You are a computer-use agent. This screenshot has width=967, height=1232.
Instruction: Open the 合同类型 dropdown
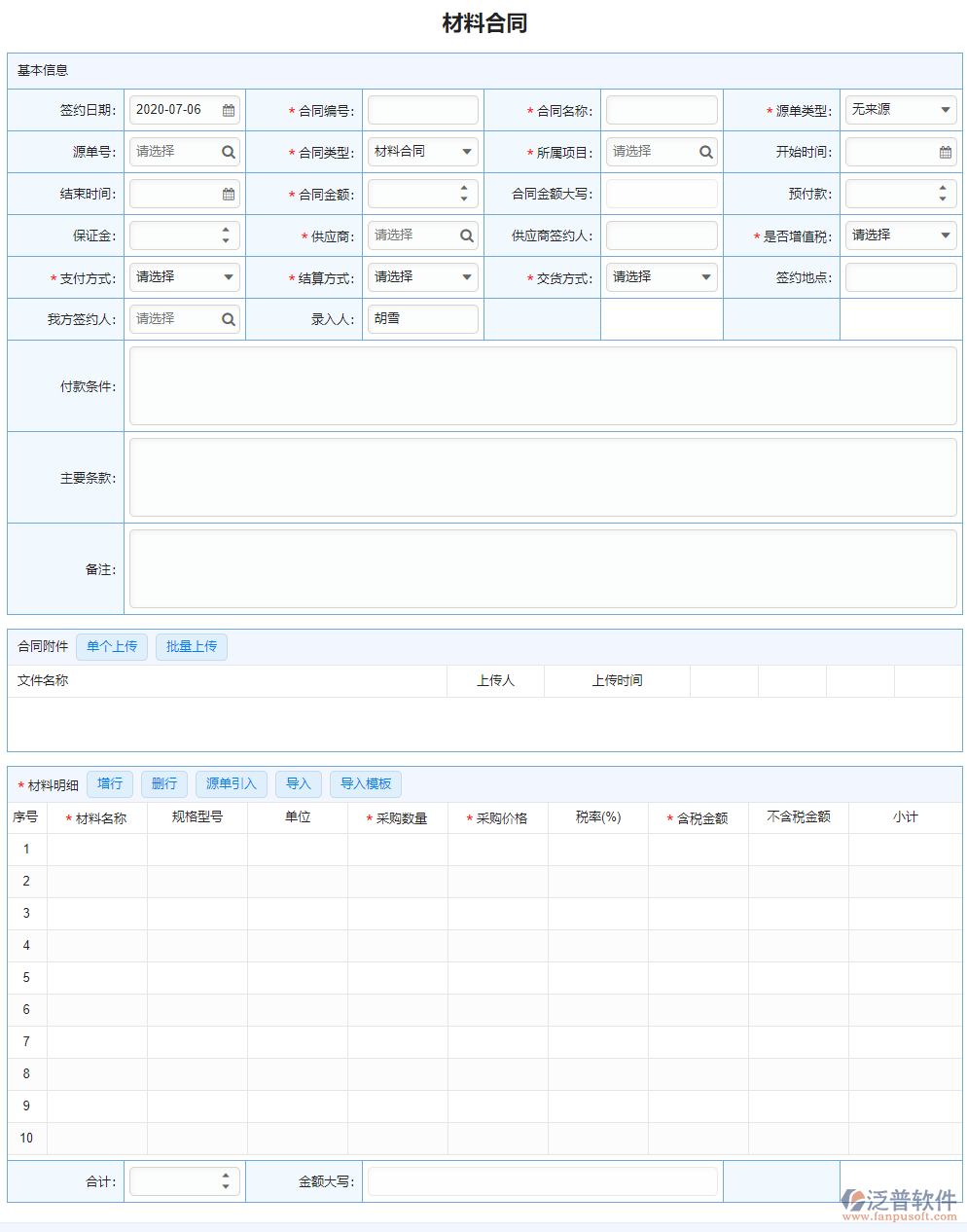(x=423, y=152)
